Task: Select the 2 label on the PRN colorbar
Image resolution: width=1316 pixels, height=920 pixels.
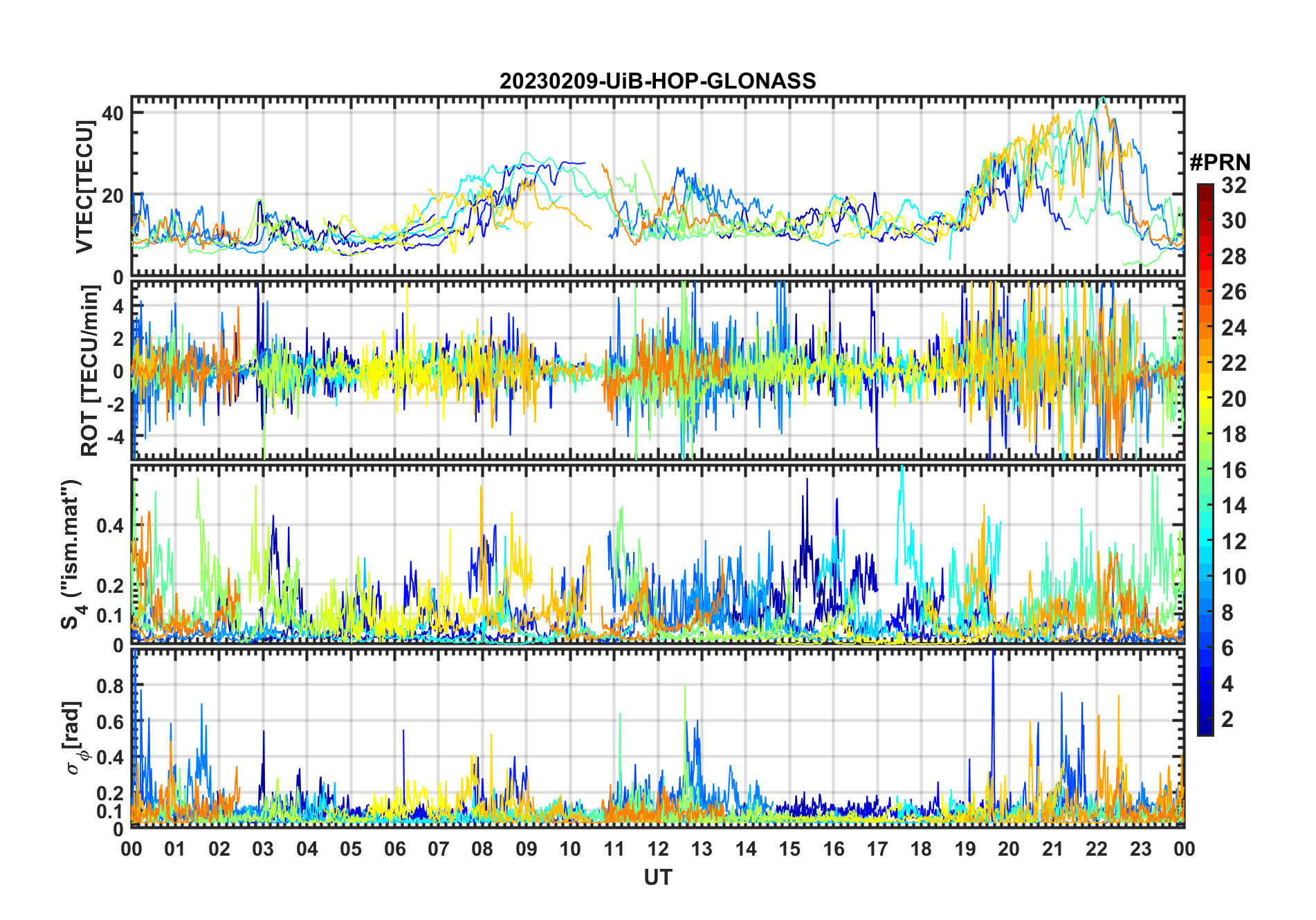Action: (1227, 719)
